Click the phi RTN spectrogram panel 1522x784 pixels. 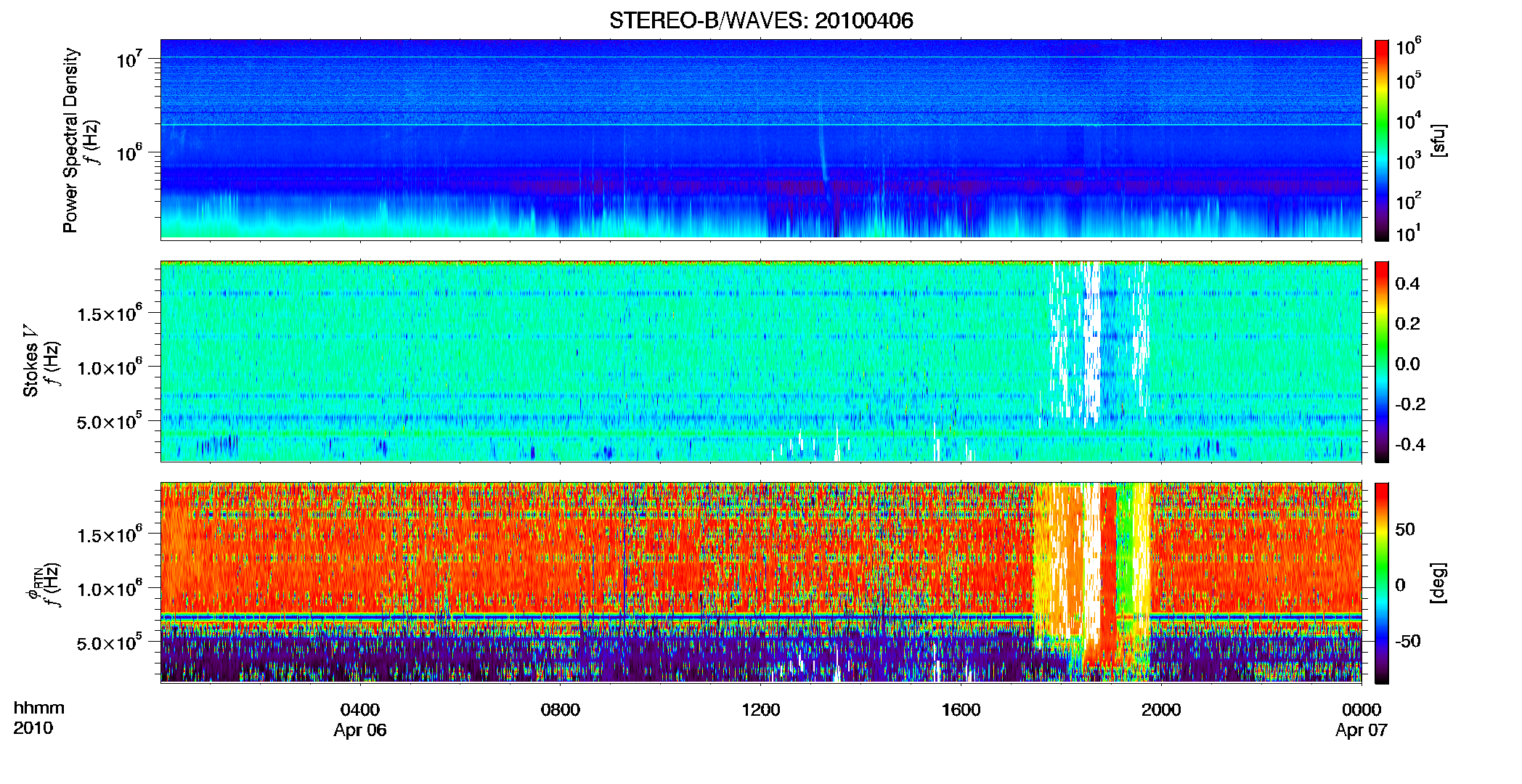[761, 582]
